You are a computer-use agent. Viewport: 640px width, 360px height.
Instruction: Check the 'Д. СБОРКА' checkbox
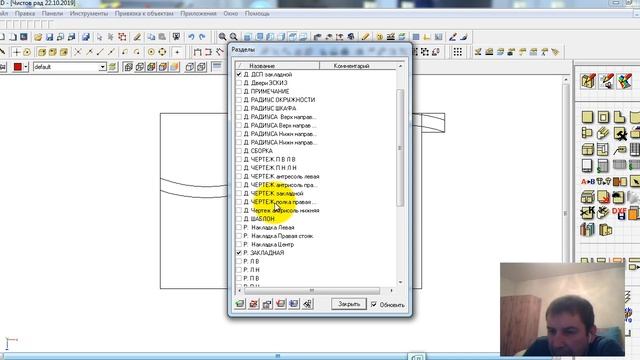click(239, 151)
